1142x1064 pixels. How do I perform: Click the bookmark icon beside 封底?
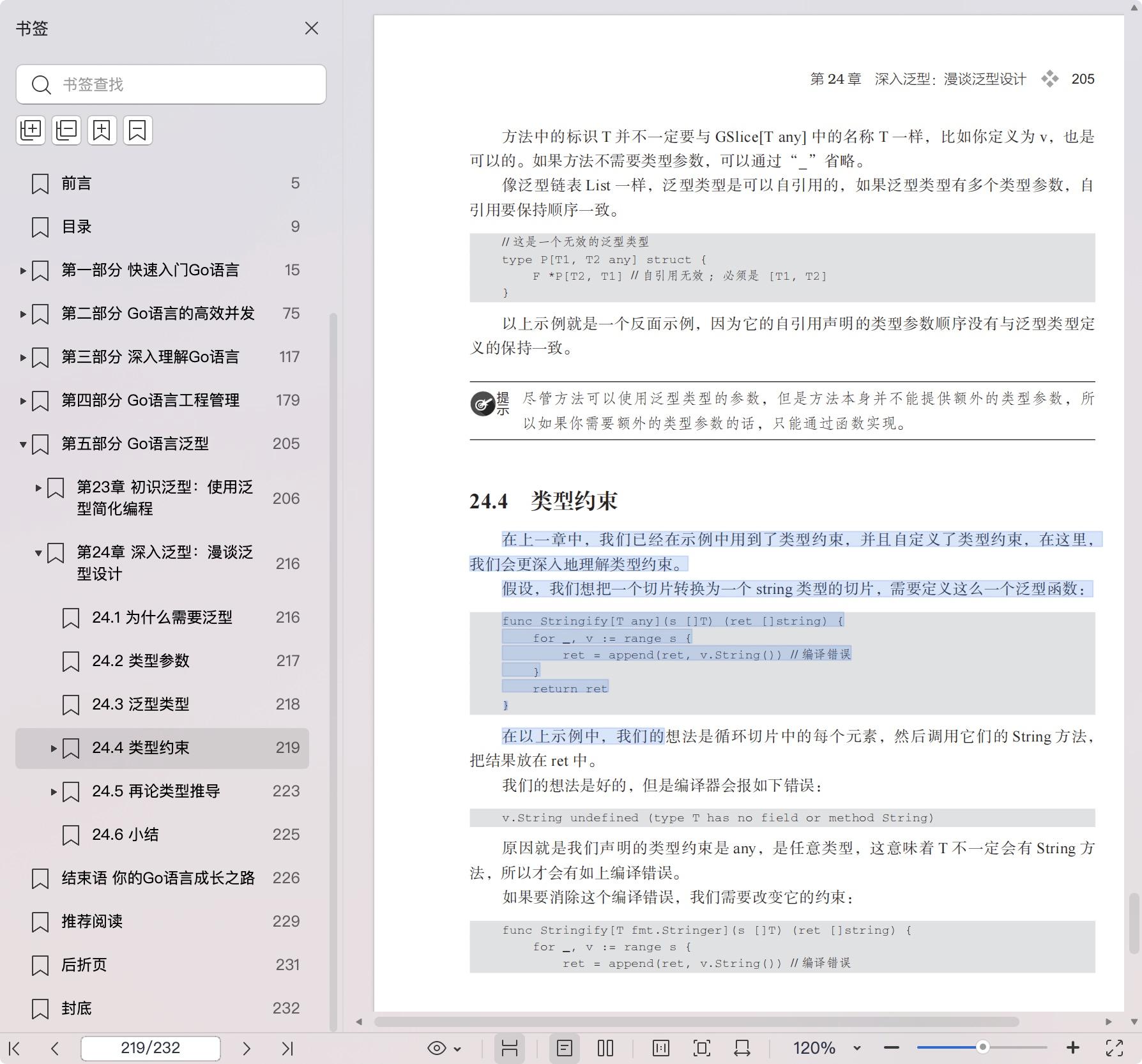click(x=40, y=1009)
